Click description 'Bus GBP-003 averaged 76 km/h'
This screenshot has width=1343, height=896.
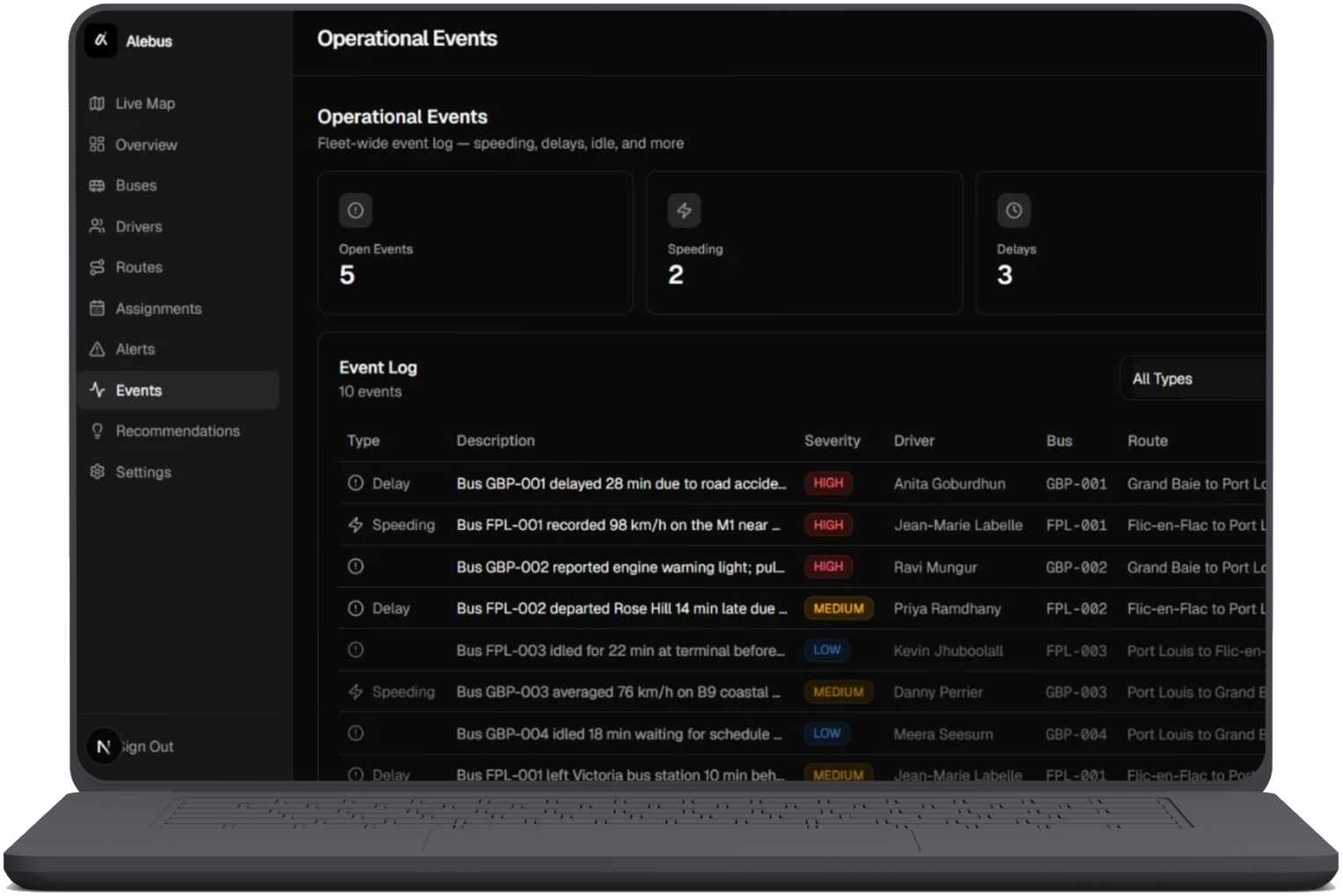point(619,692)
